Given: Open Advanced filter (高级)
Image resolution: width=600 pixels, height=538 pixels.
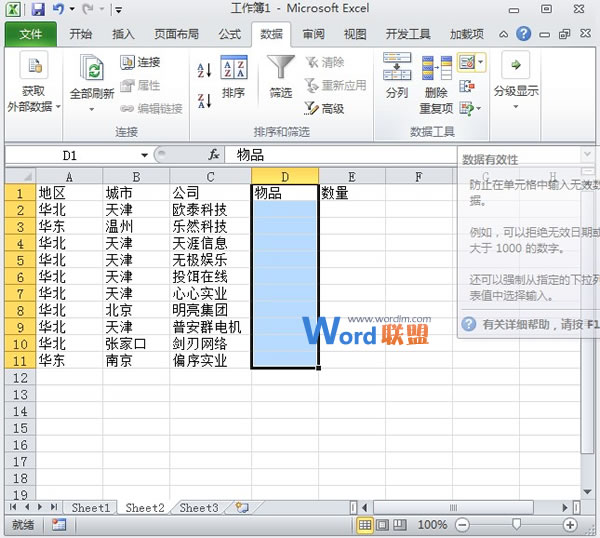Looking at the screenshot, I should pyautogui.click(x=324, y=109).
